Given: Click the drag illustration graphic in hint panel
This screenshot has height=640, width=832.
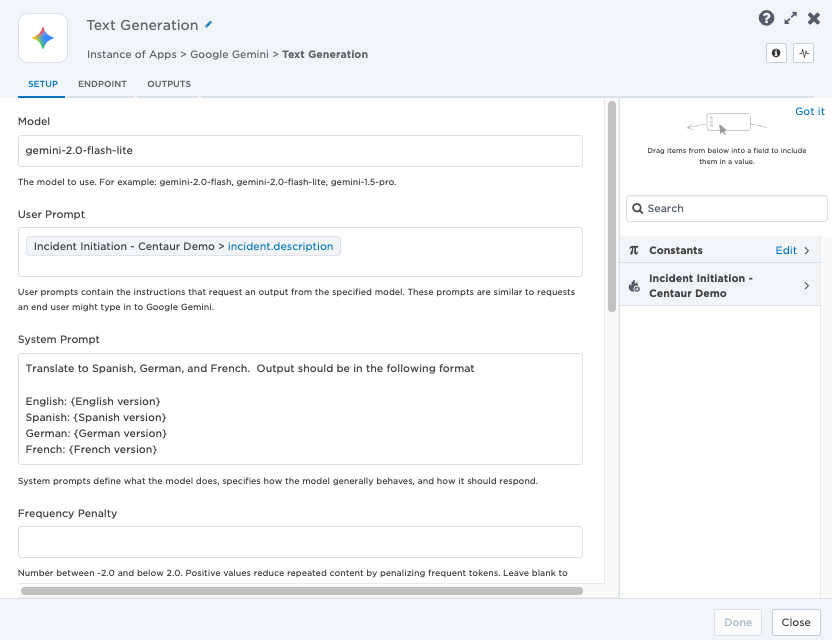Looking at the screenshot, I should [x=727, y=123].
